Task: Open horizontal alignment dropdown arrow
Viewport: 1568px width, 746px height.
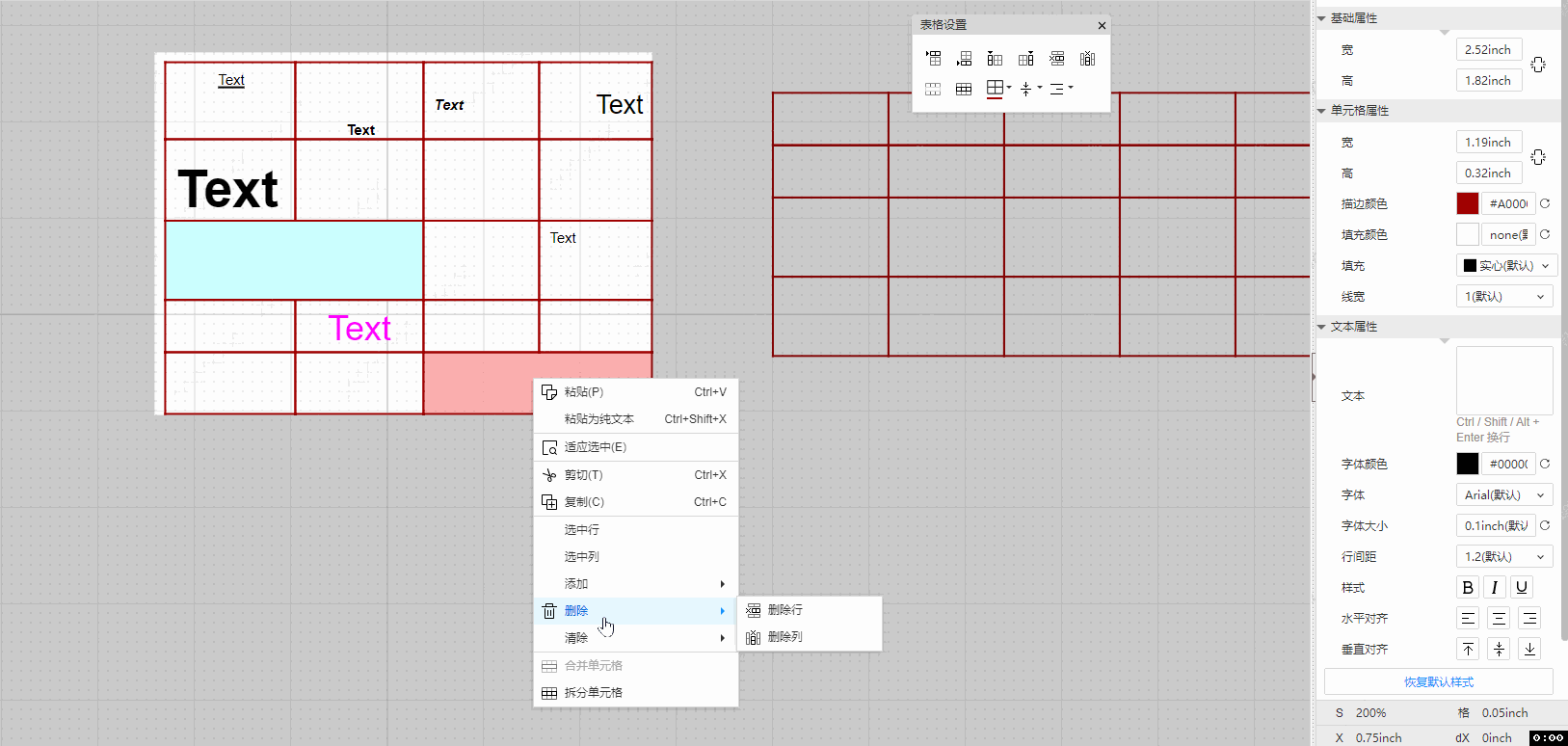Action: (1071, 88)
